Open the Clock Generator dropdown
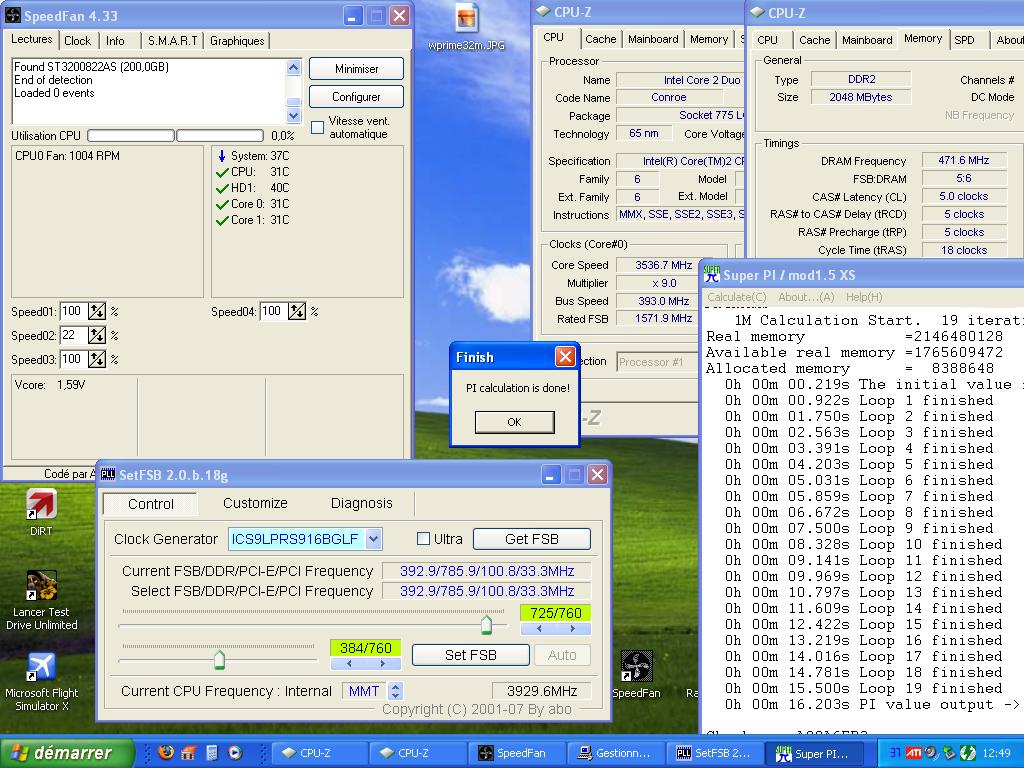The image size is (1024, 768). click(374, 539)
